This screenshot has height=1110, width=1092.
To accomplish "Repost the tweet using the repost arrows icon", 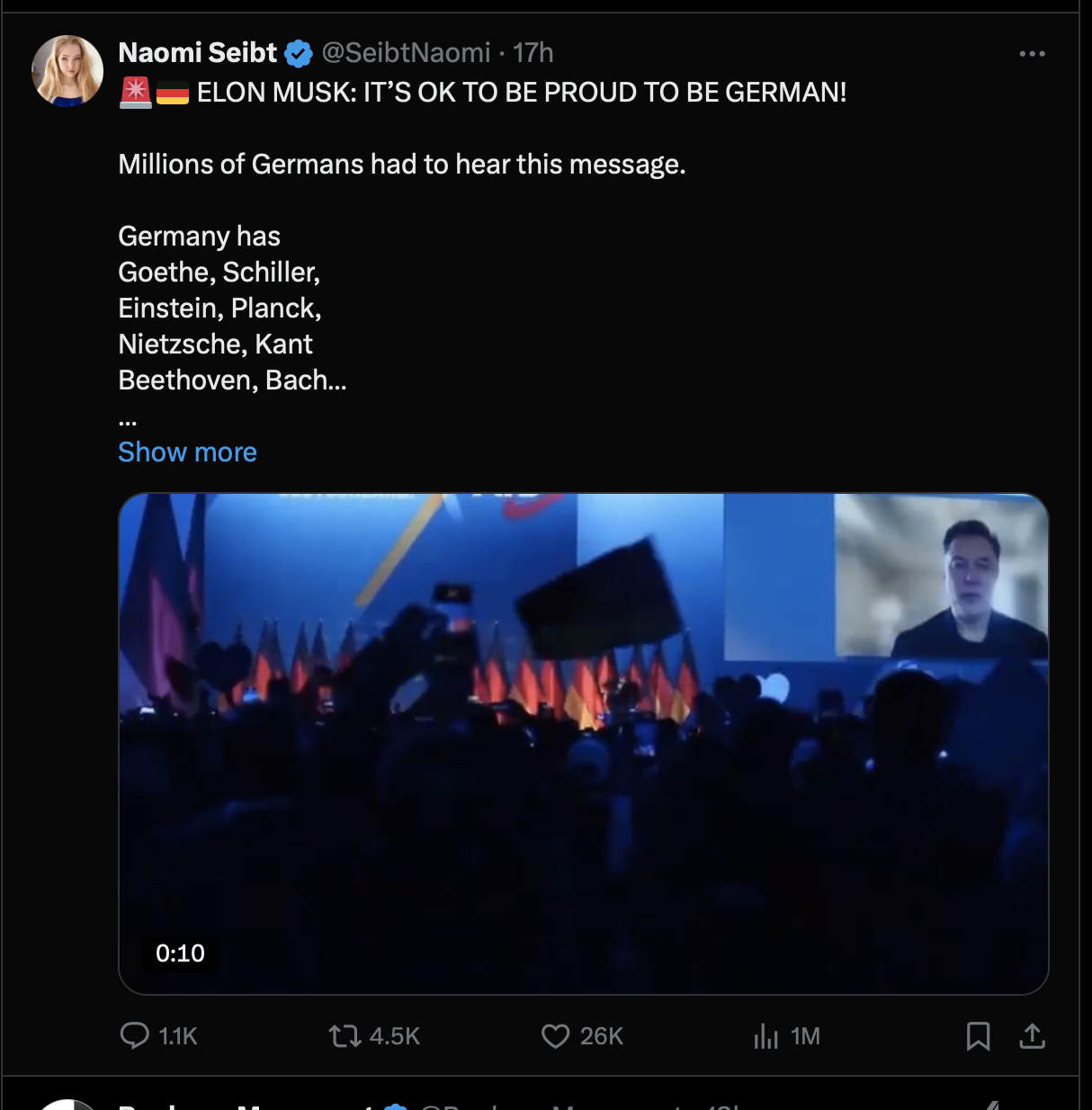I will 345,1036.
